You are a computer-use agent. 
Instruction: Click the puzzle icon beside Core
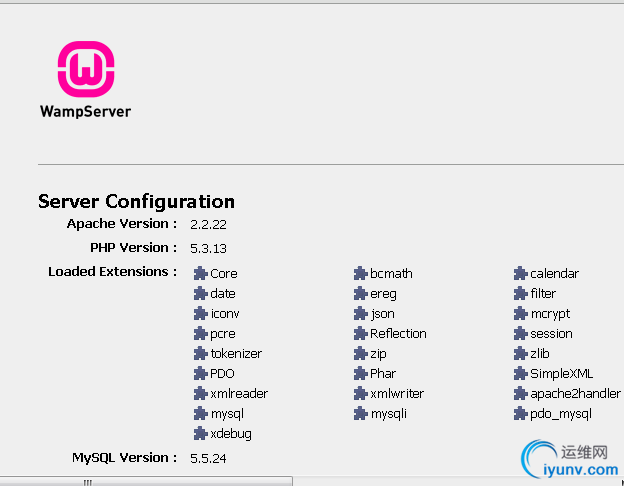[201, 273]
